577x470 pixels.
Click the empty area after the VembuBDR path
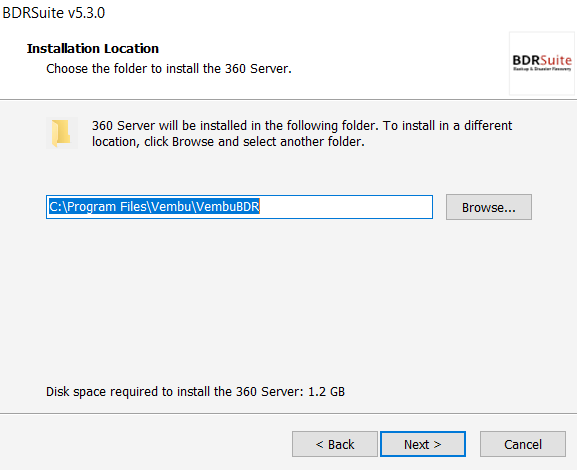click(346, 207)
